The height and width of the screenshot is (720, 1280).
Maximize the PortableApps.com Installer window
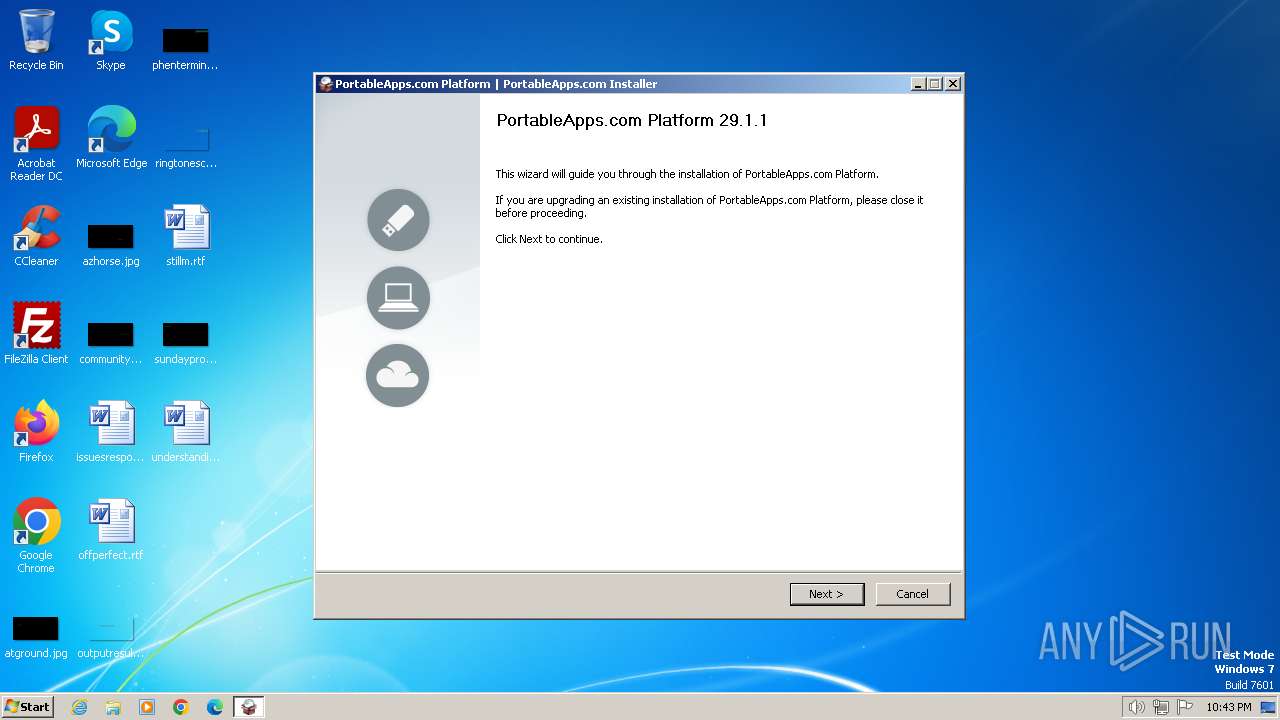point(935,84)
